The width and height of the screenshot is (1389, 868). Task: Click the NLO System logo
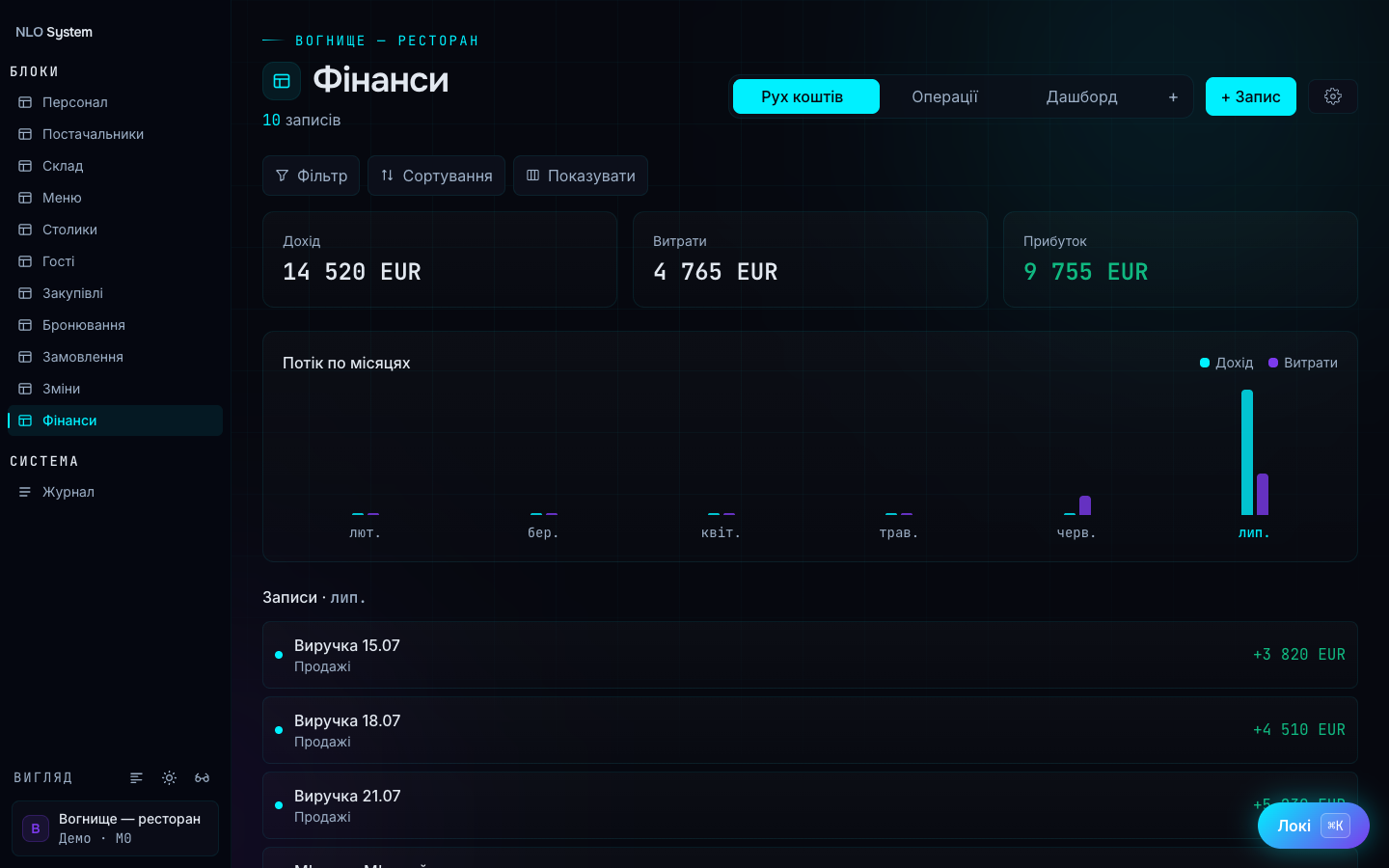54,32
